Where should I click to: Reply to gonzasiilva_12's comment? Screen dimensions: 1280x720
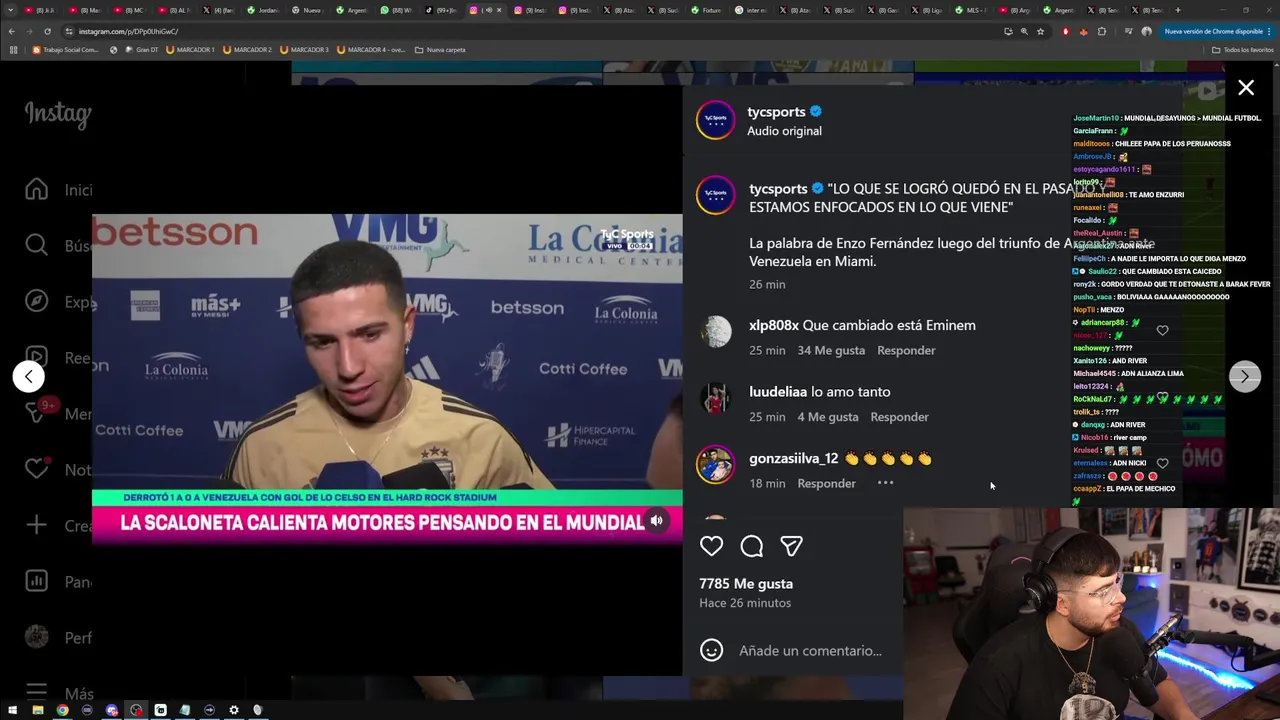coord(826,483)
